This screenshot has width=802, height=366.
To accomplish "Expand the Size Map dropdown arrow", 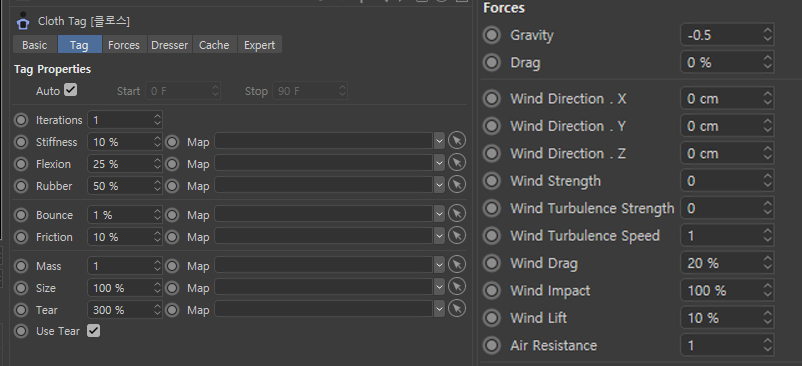I will 439,287.
